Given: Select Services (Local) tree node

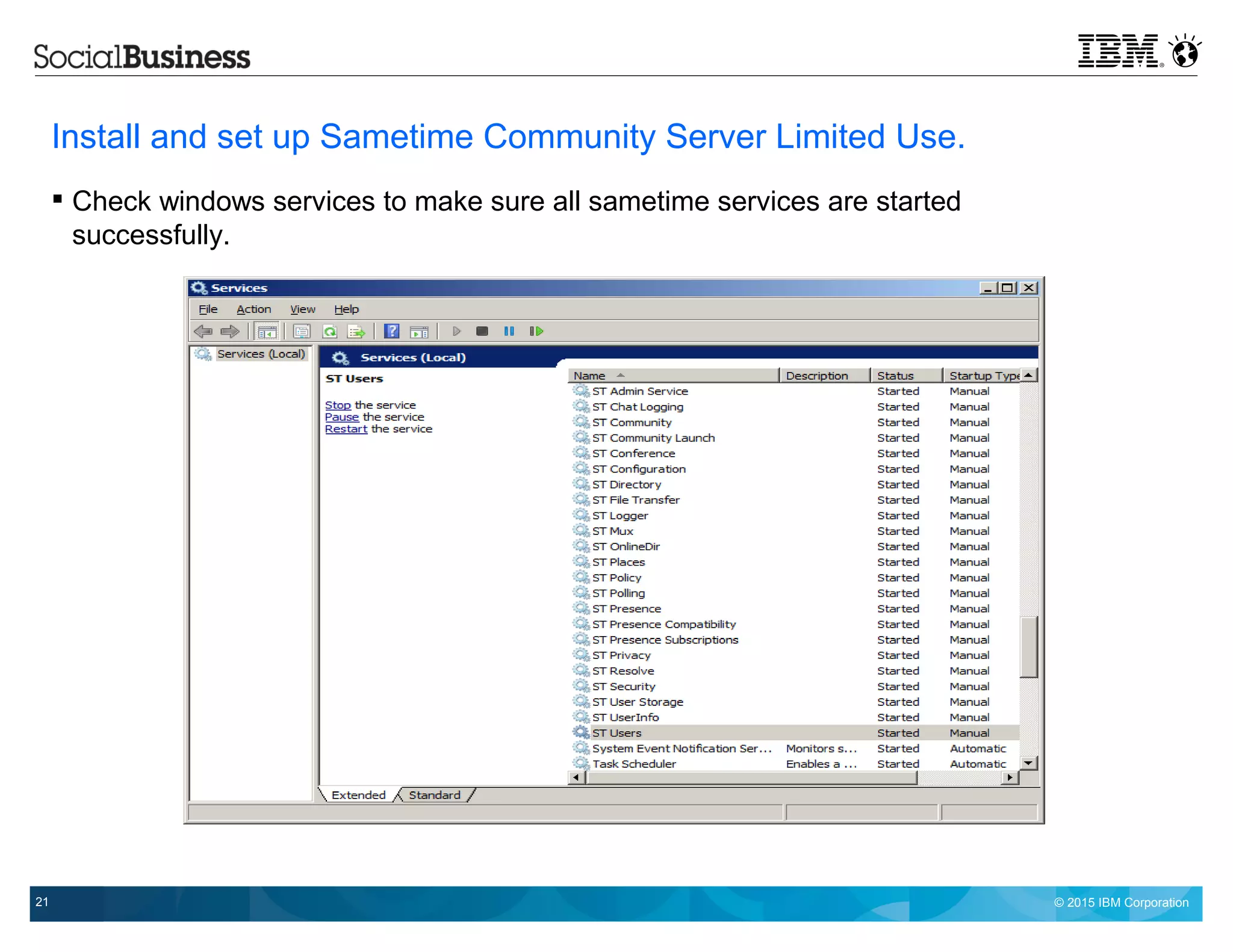Looking at the screenshot, I should pos(261,354).
